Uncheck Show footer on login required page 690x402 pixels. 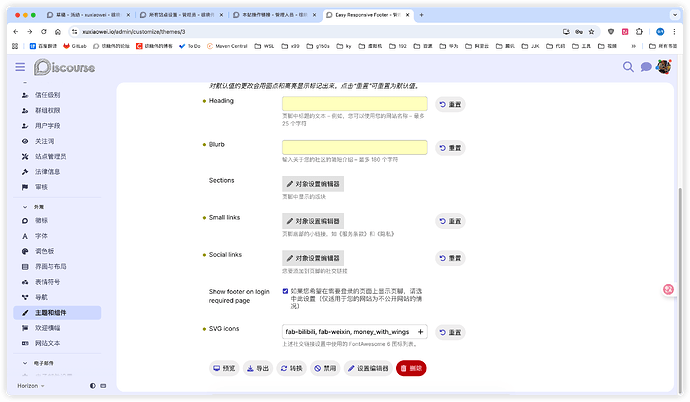coord(286,291)
